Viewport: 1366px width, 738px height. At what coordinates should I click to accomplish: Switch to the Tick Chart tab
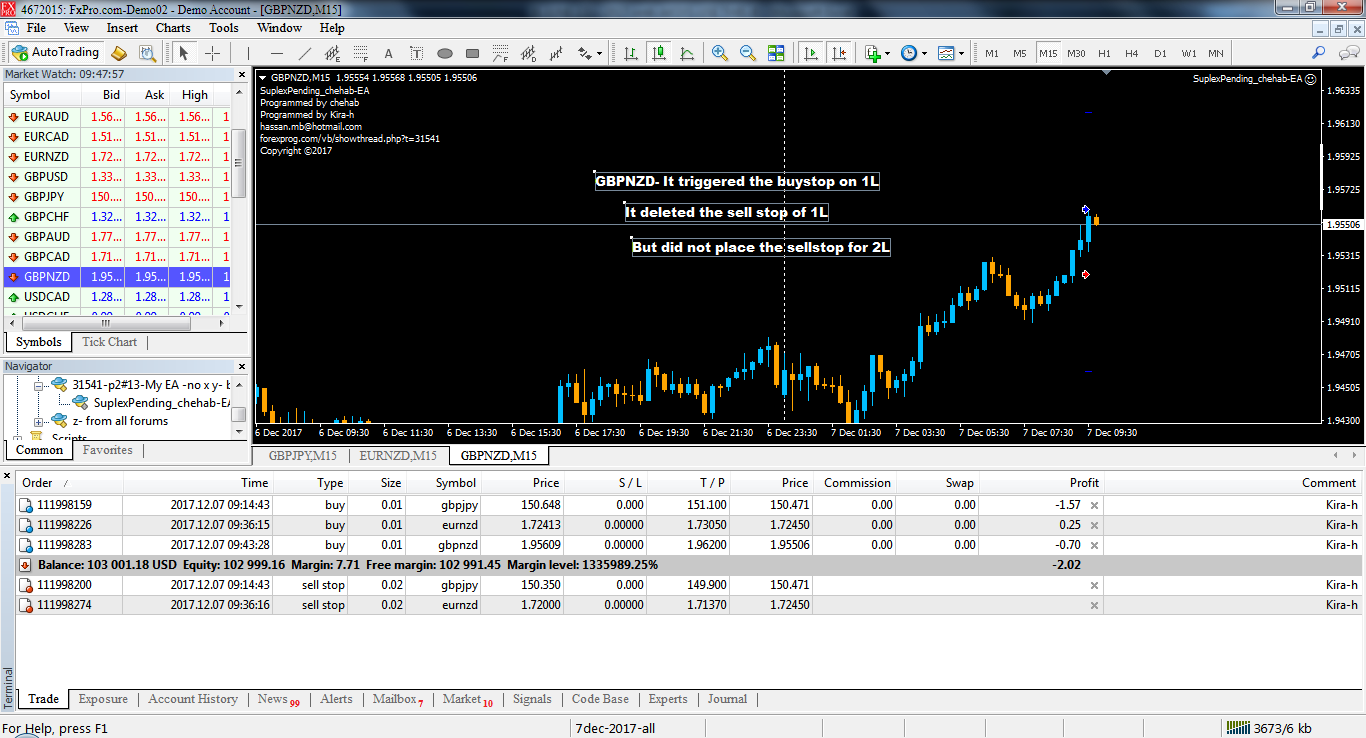coord(109,342)
